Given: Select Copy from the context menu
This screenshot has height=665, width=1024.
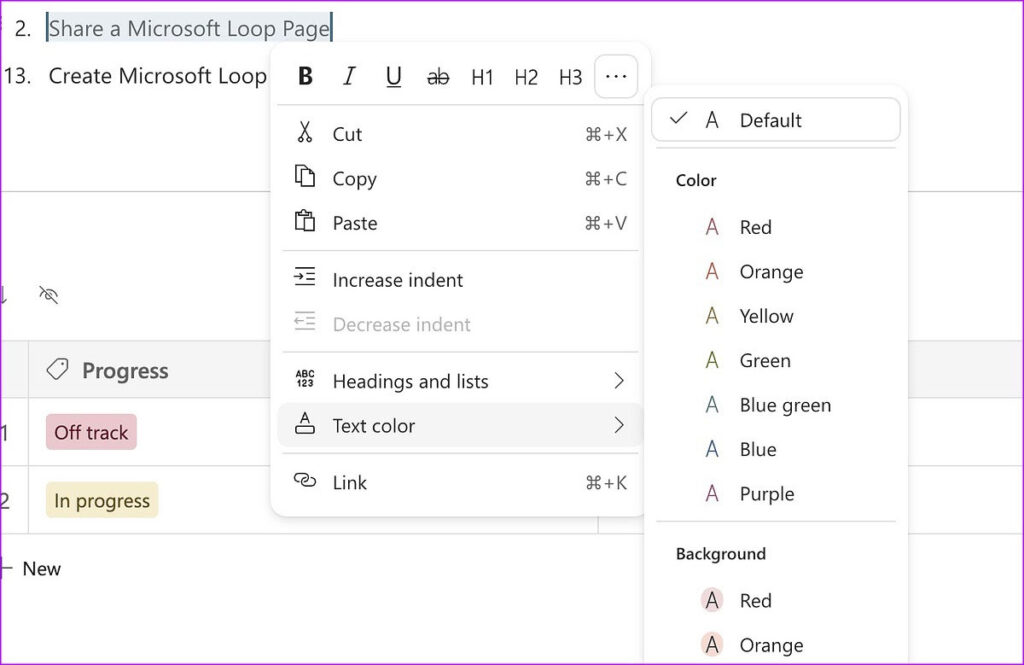Looking at the screenshot, I should pyautogui.click(x=355, y=178).
